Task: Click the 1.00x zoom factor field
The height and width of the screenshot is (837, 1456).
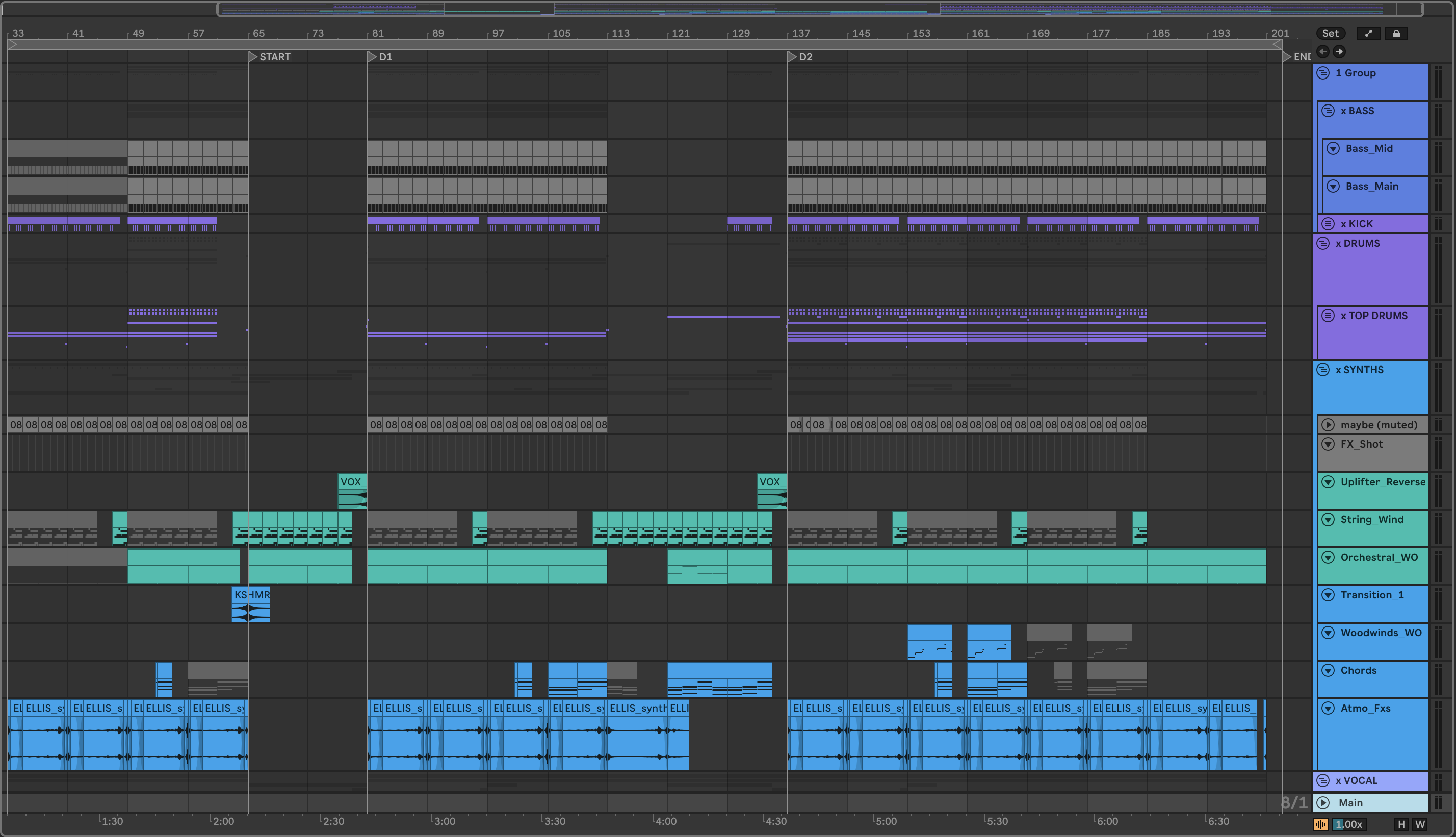Action: (1348, 824)
